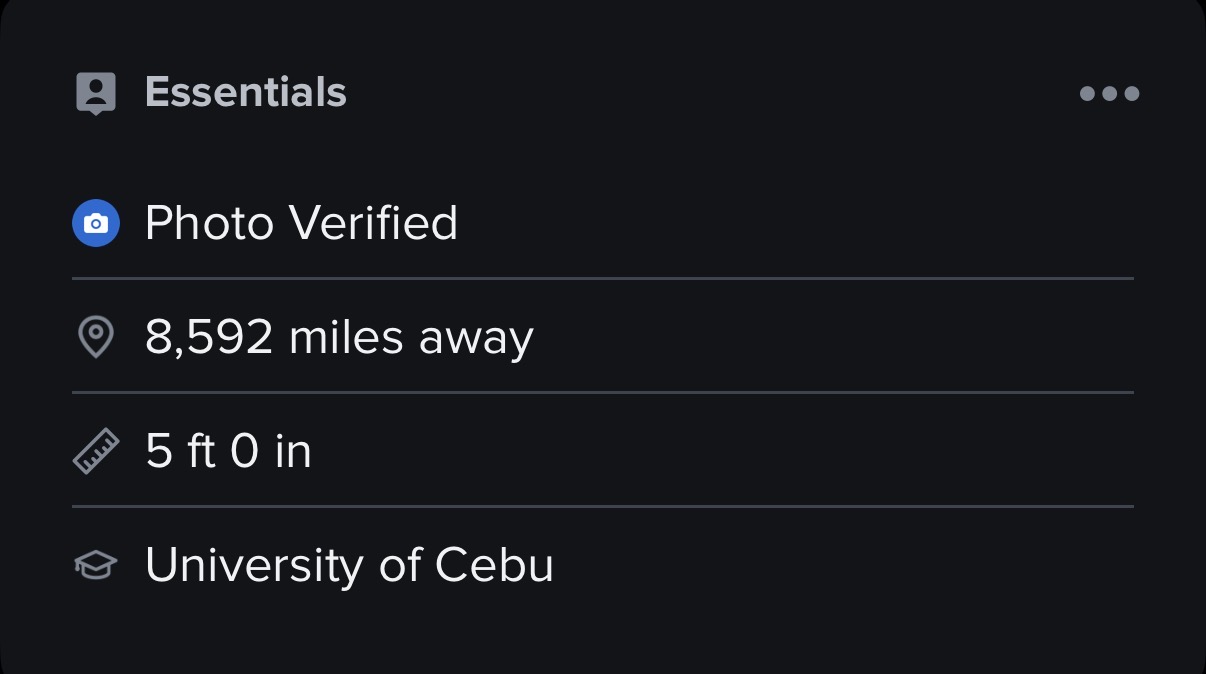Tap the blue camera verification badge
1206x674 pixels.
point(96,223)
